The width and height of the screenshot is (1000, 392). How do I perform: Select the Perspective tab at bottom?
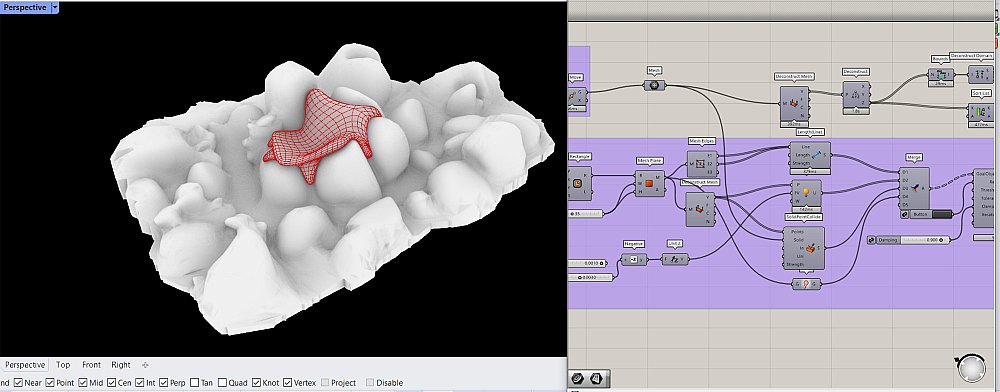point(25,365)
